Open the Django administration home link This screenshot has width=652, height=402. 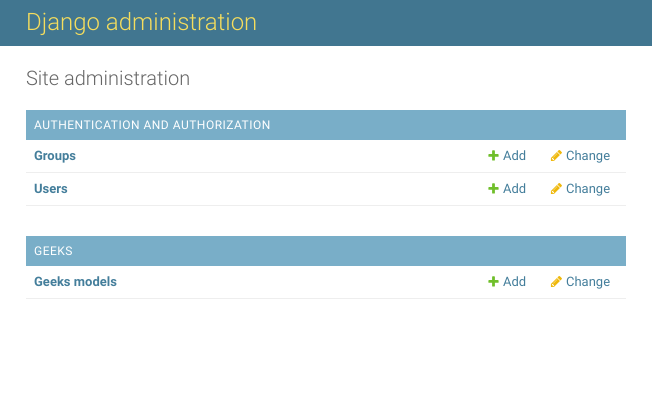point(141,22)
